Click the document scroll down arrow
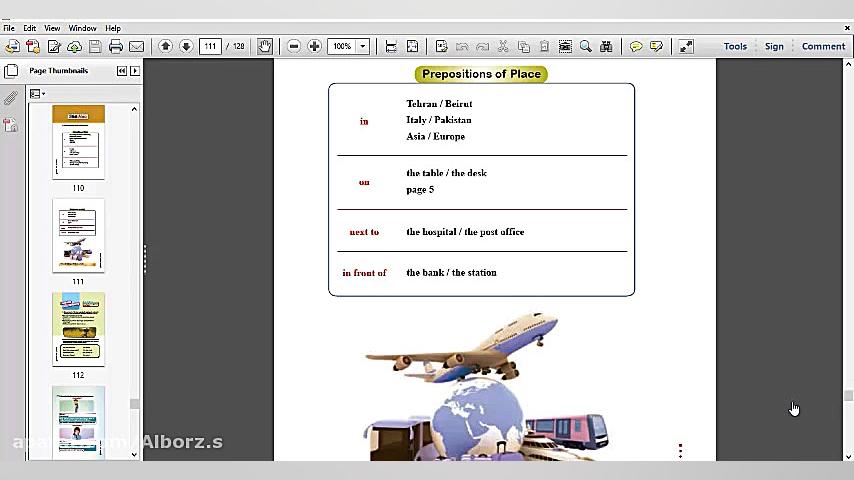 848,457
